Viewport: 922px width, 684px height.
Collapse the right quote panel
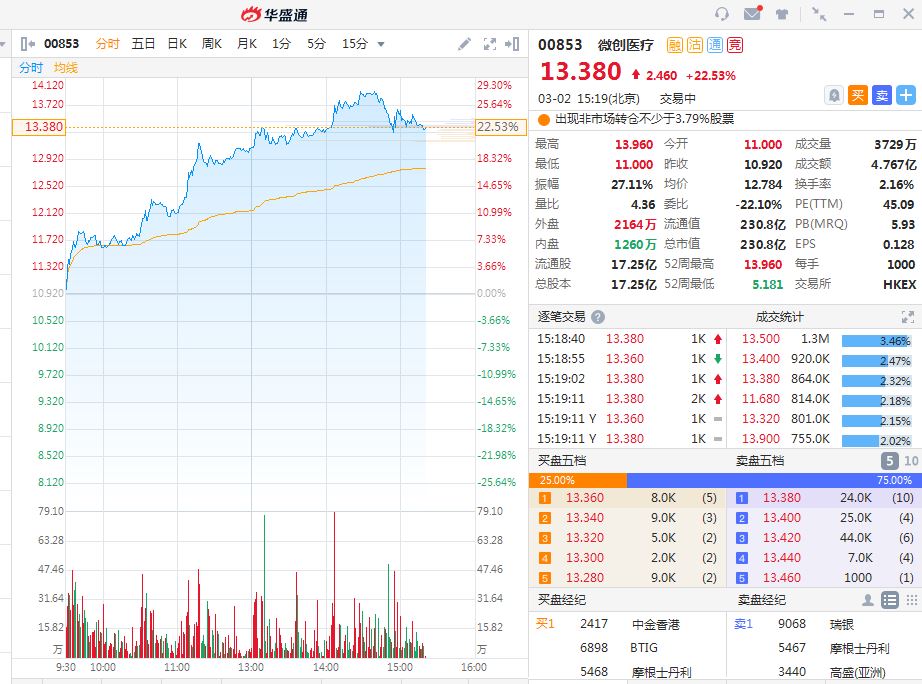point(513,44)
